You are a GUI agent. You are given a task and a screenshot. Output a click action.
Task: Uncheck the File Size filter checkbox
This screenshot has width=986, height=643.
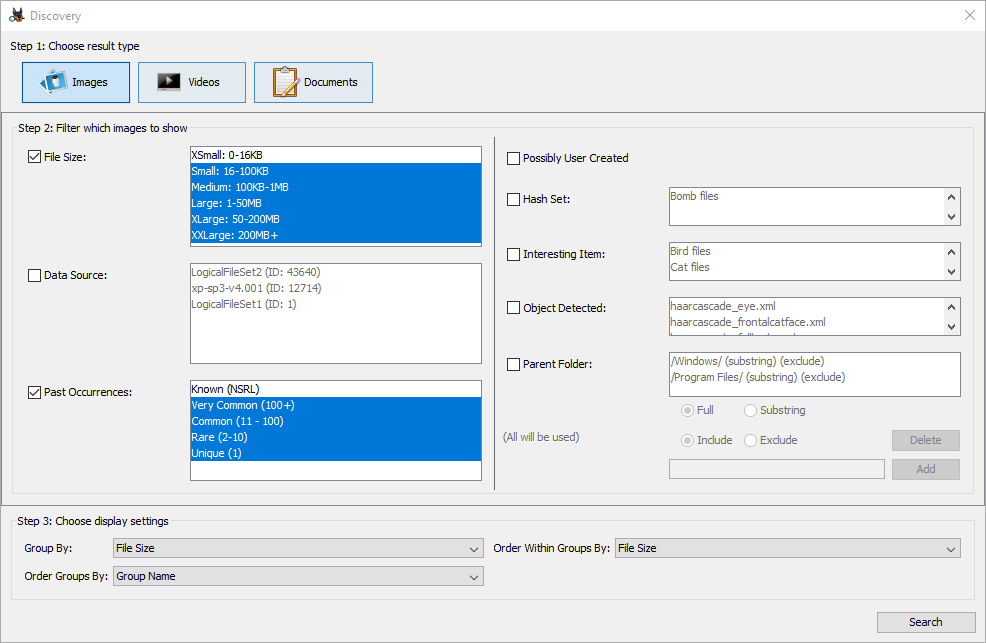tap(35, 157)
